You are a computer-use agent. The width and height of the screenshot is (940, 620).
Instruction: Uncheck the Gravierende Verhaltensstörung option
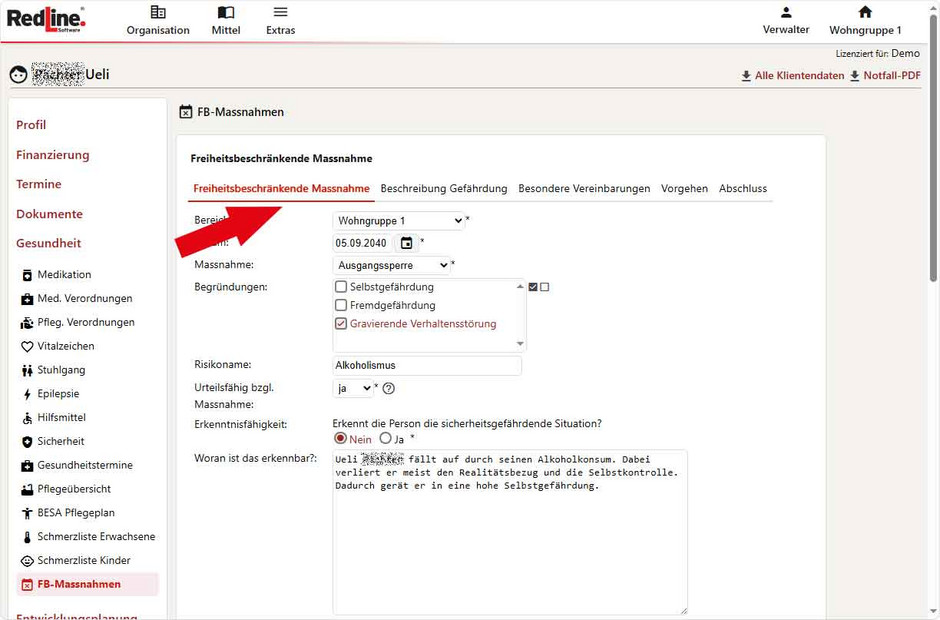341,323
